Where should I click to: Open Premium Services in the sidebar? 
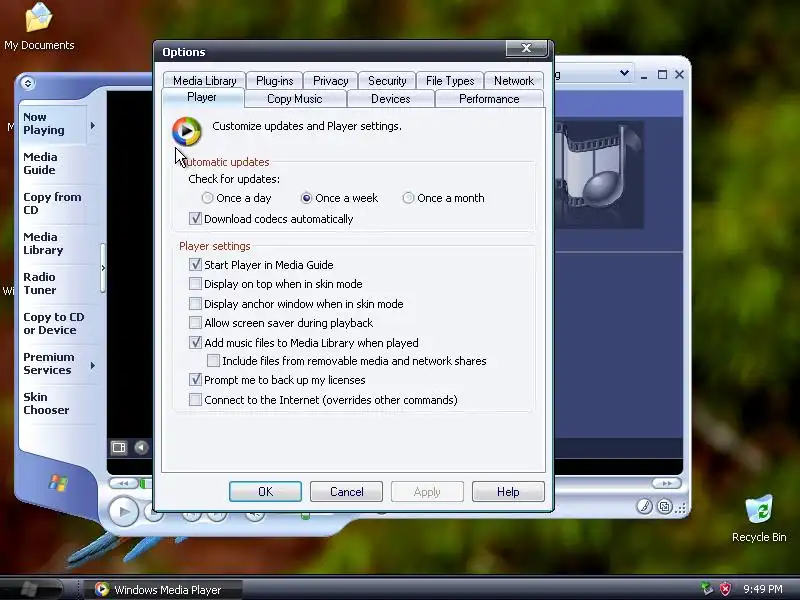(53, 364)
